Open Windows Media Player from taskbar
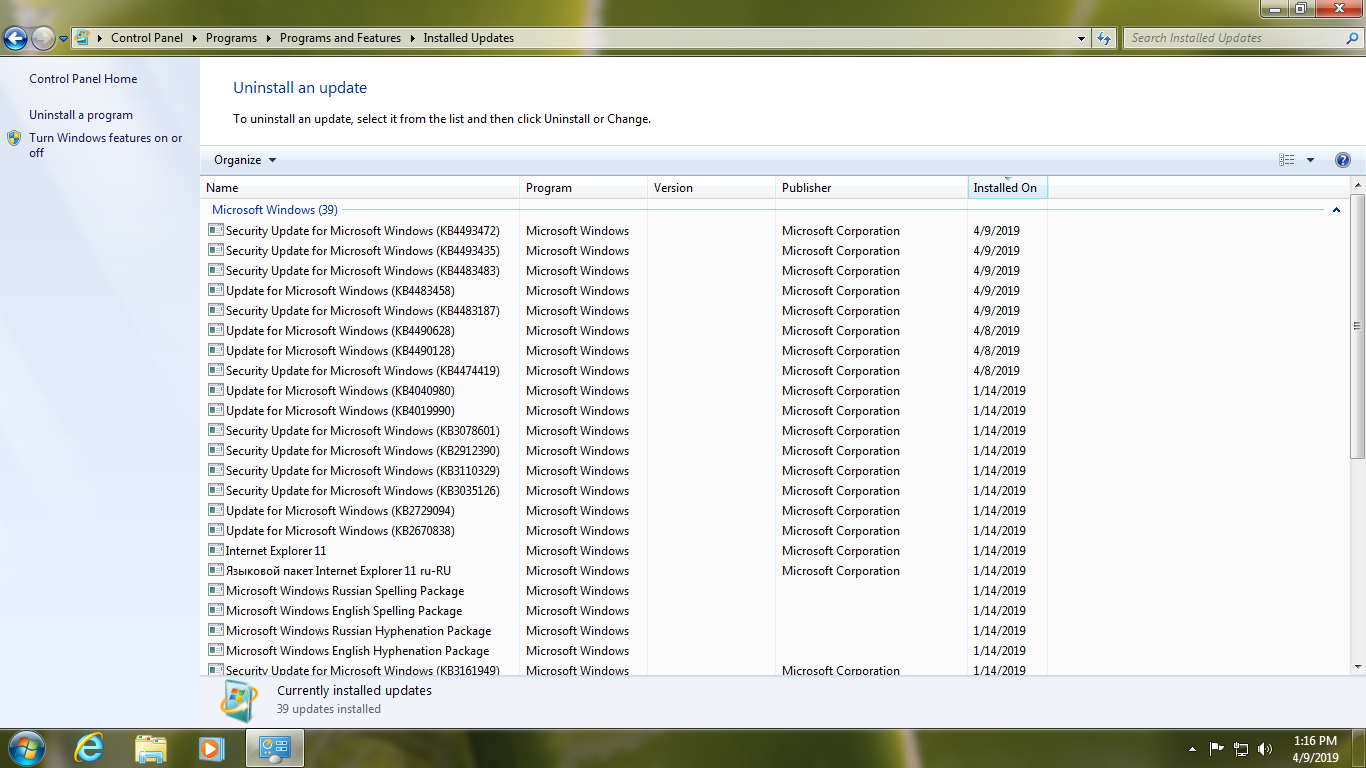This screenshot has width=1366, height=768. 212,748
